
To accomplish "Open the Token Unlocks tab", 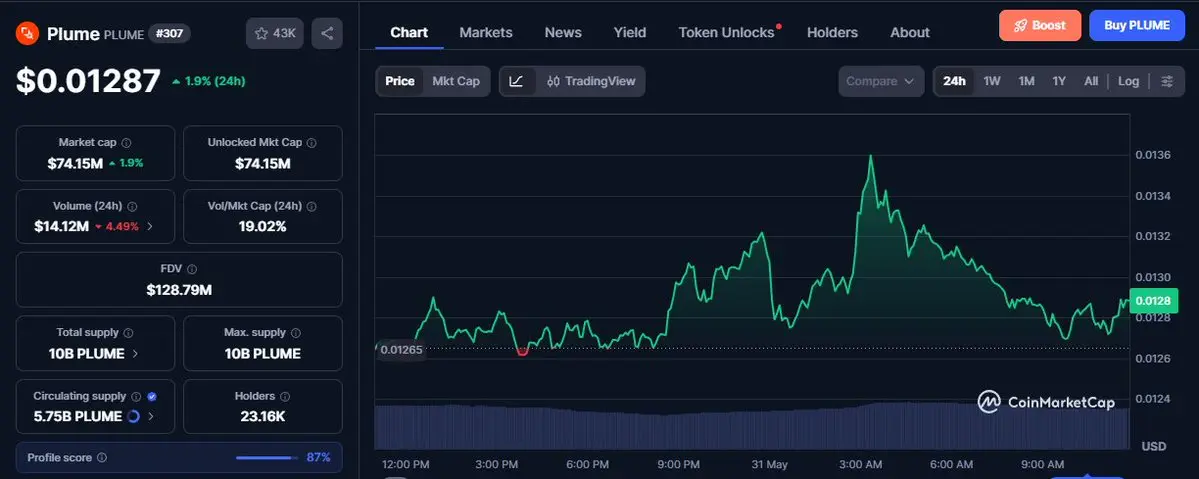I will (x=726, y=33).
